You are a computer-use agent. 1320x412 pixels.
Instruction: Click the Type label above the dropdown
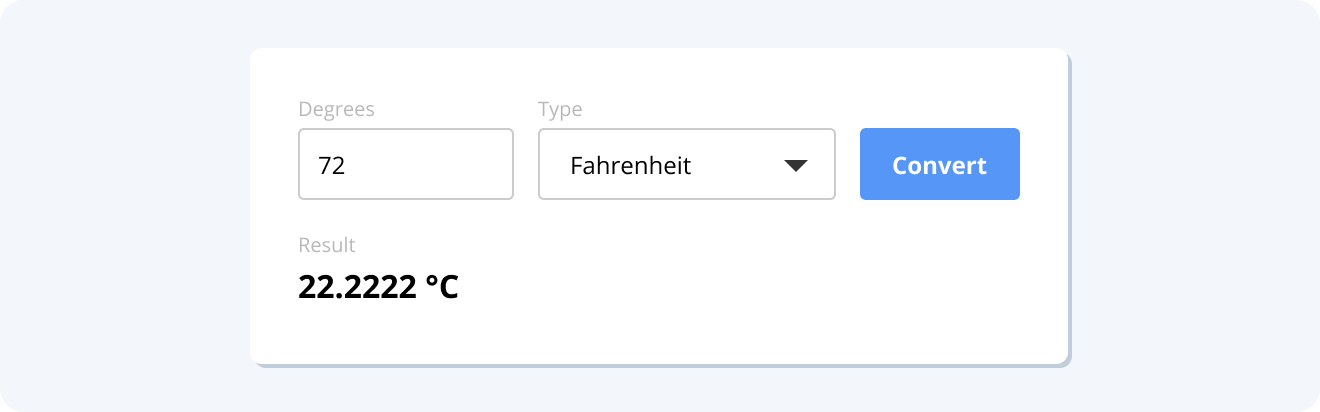pos(560,109)
